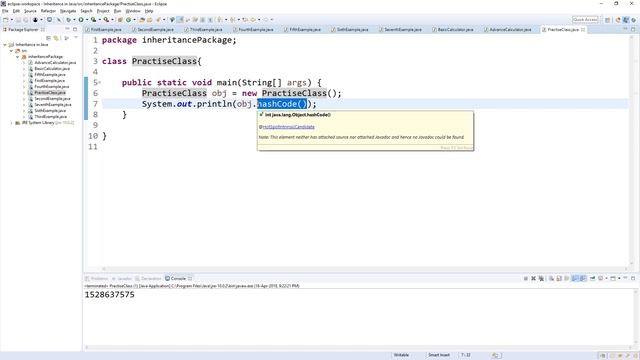The width and height of the screenshot is (640, 360).
Task: Select SixthExample.java in Package Explorer
Action: pyautogui.click(x=50, y=111)
